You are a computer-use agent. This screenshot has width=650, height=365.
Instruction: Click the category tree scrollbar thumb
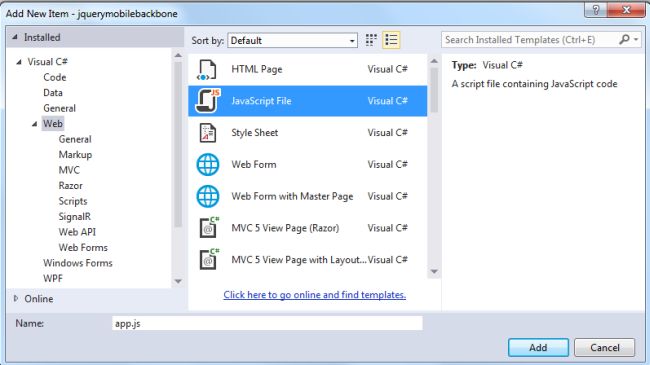click(x=178, y=144)
